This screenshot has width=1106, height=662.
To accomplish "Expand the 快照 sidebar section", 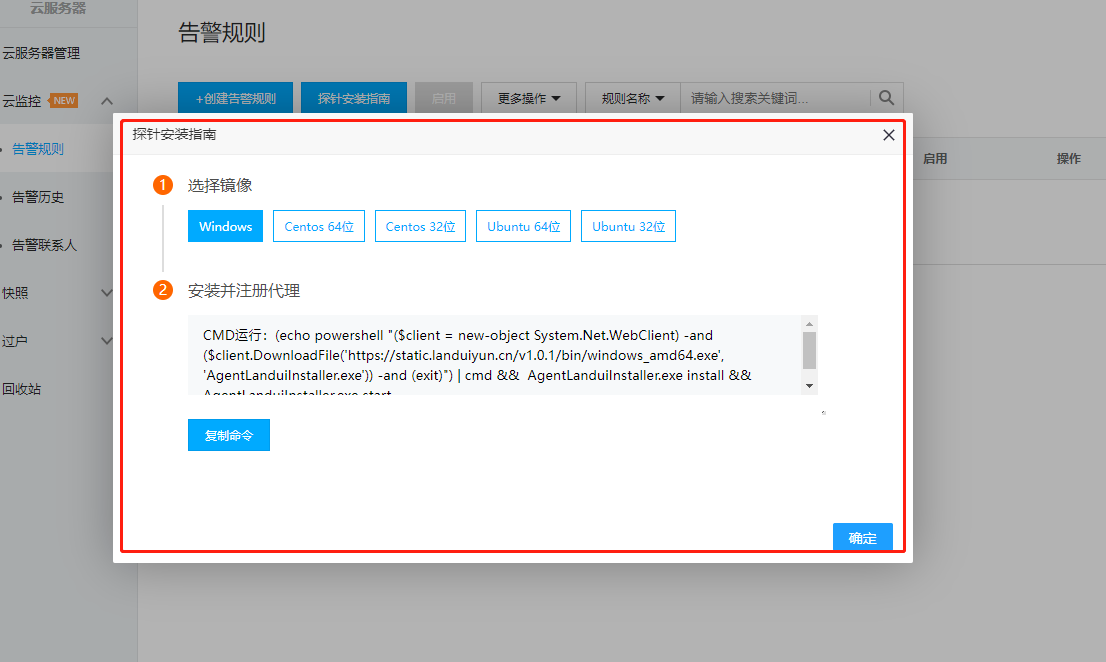I will point(107,293).
